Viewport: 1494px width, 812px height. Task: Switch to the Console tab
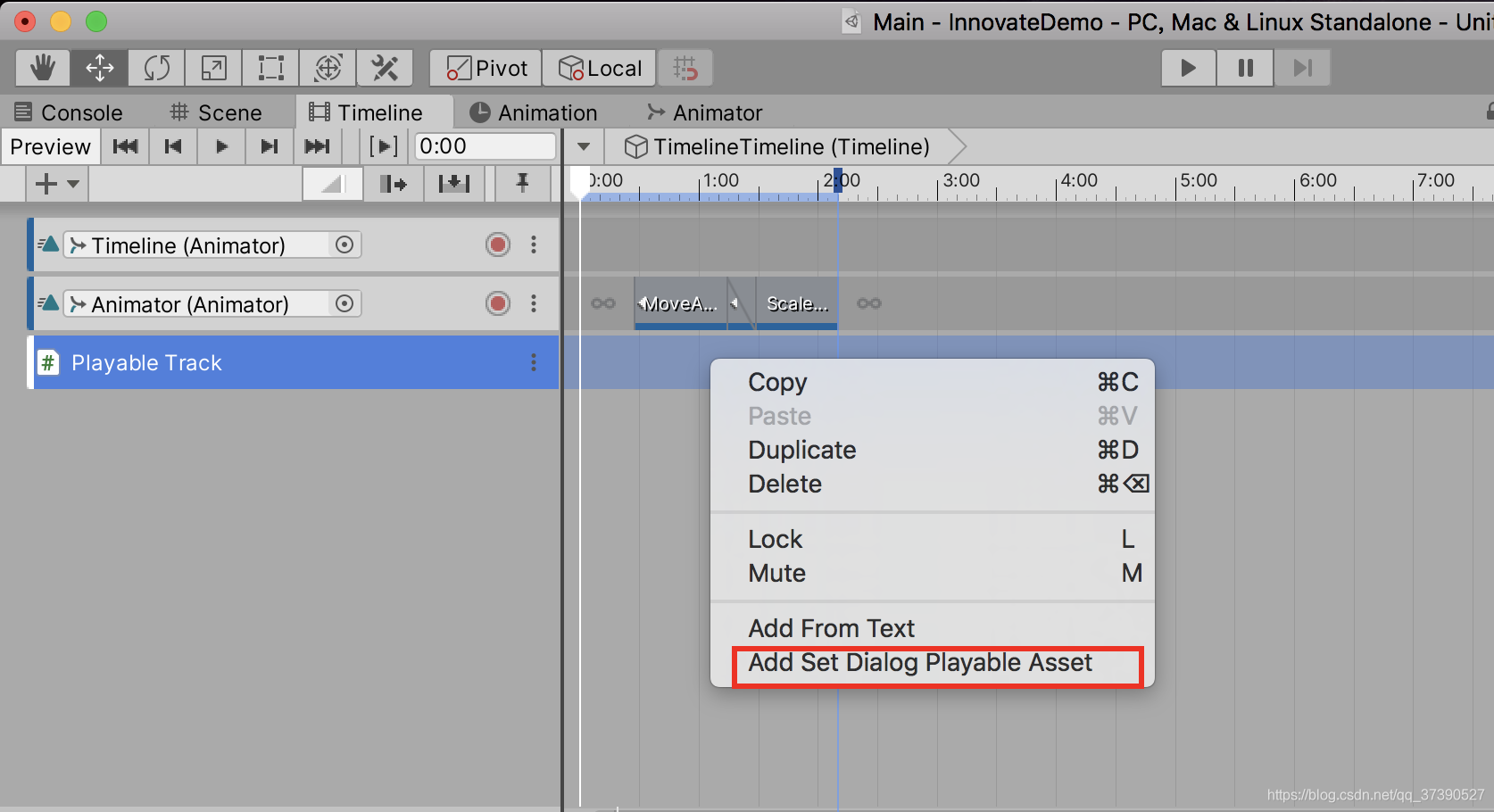[69, 112]
